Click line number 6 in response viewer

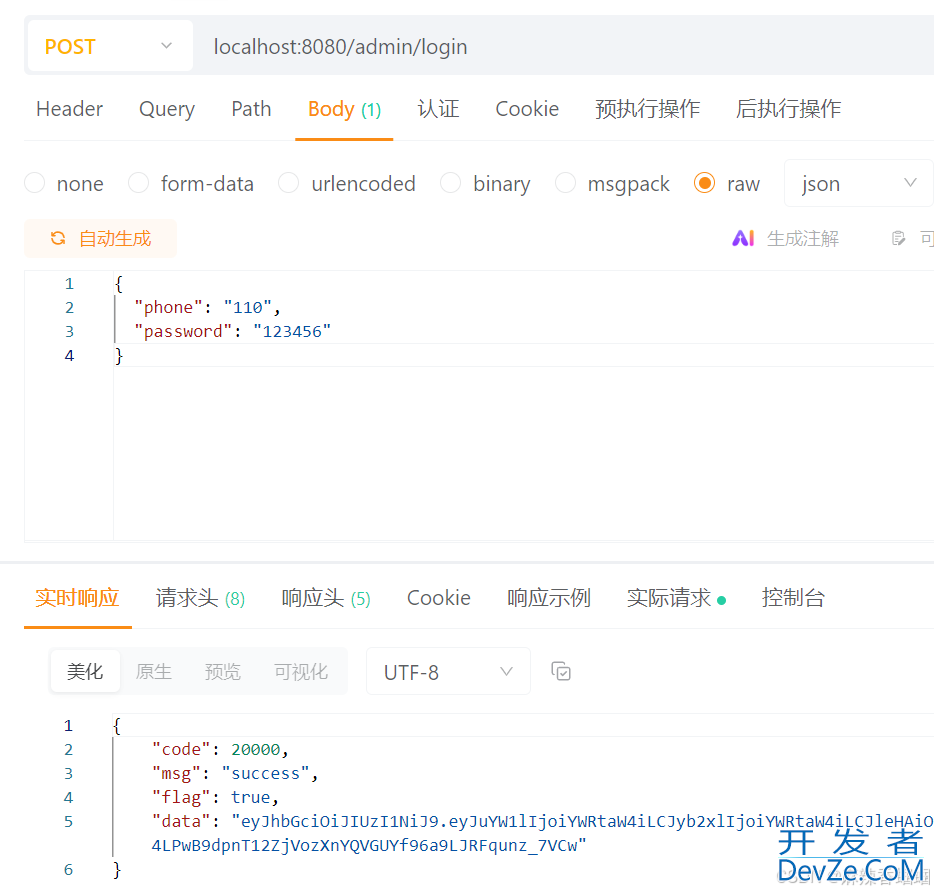tap(69, 869)
